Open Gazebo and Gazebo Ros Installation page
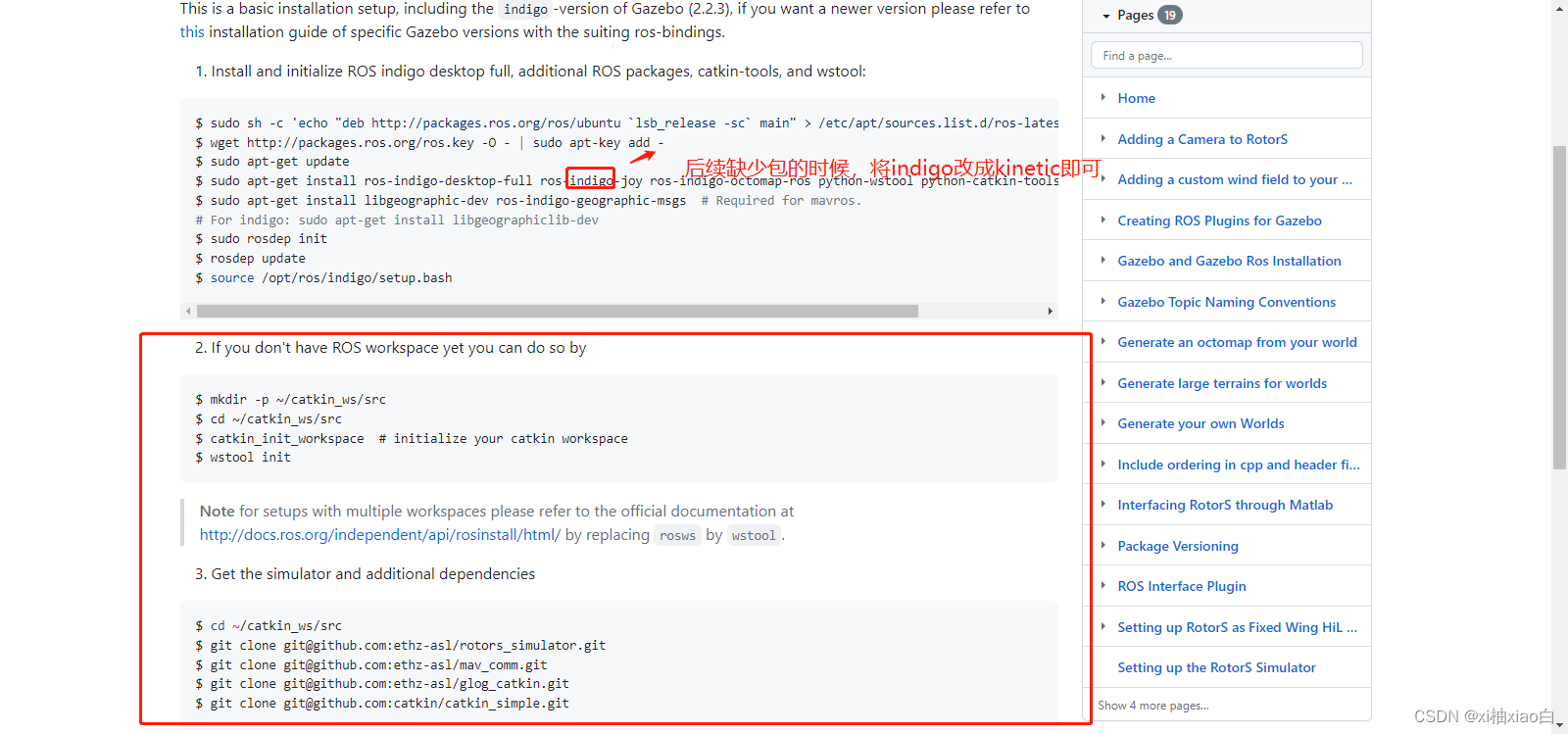Screen dimensions: 1568x734 pyautogui.click(x=1229, y=261)
